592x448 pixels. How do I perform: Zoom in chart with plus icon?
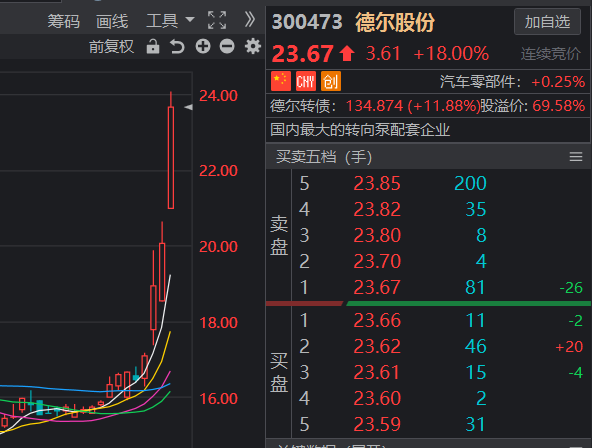(x=203, y=46)
